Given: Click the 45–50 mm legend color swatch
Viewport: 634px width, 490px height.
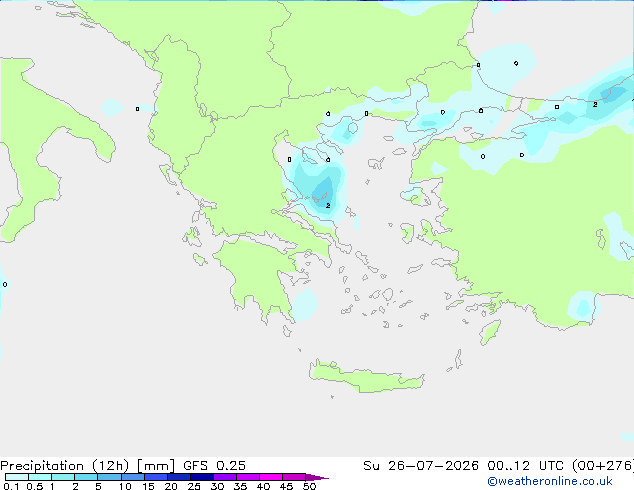Looking at the screenshot, I should pyautogui.click(x=294, y=477).
